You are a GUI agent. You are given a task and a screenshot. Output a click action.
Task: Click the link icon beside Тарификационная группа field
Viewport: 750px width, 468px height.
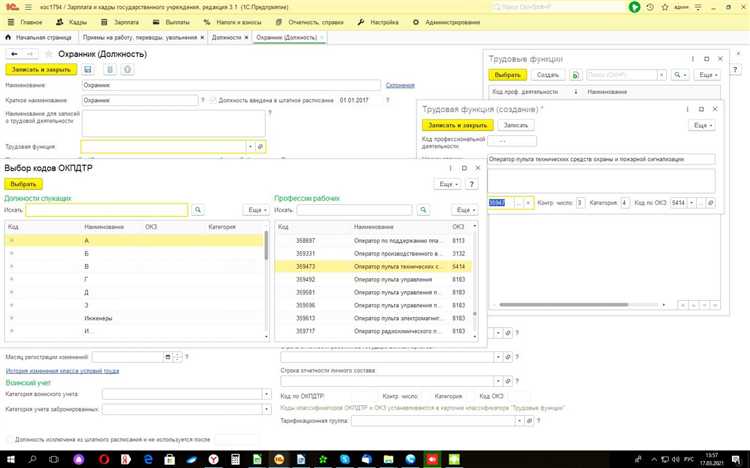click(529, 421)
